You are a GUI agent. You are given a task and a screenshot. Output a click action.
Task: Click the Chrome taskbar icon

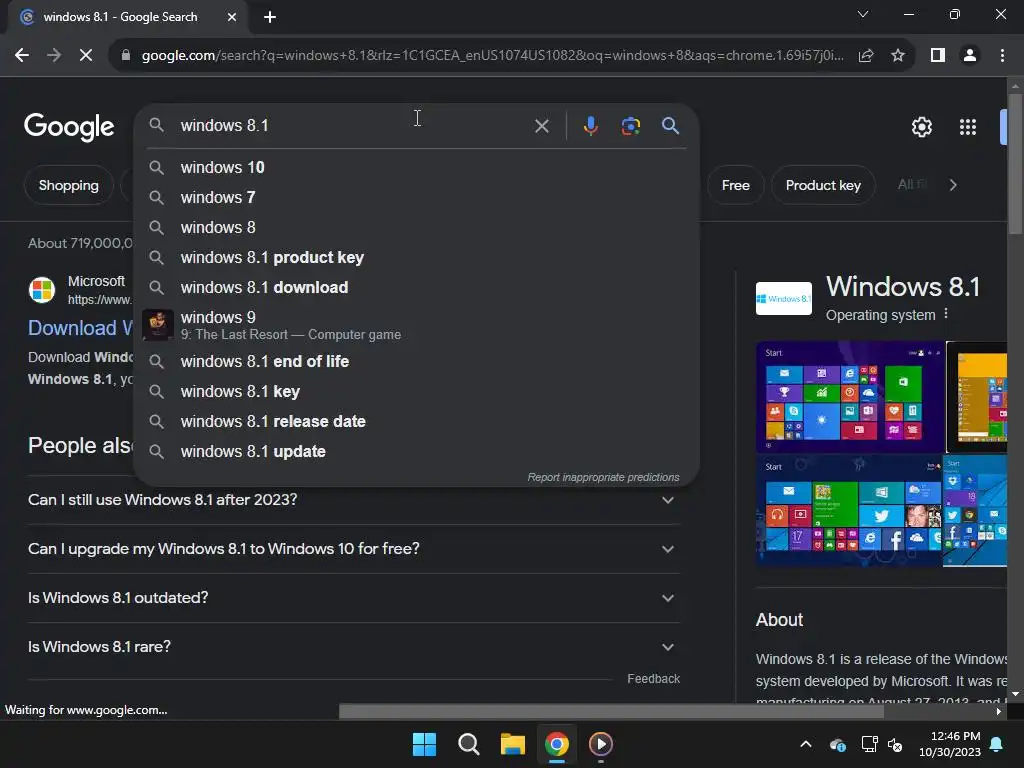coord(556,744)
